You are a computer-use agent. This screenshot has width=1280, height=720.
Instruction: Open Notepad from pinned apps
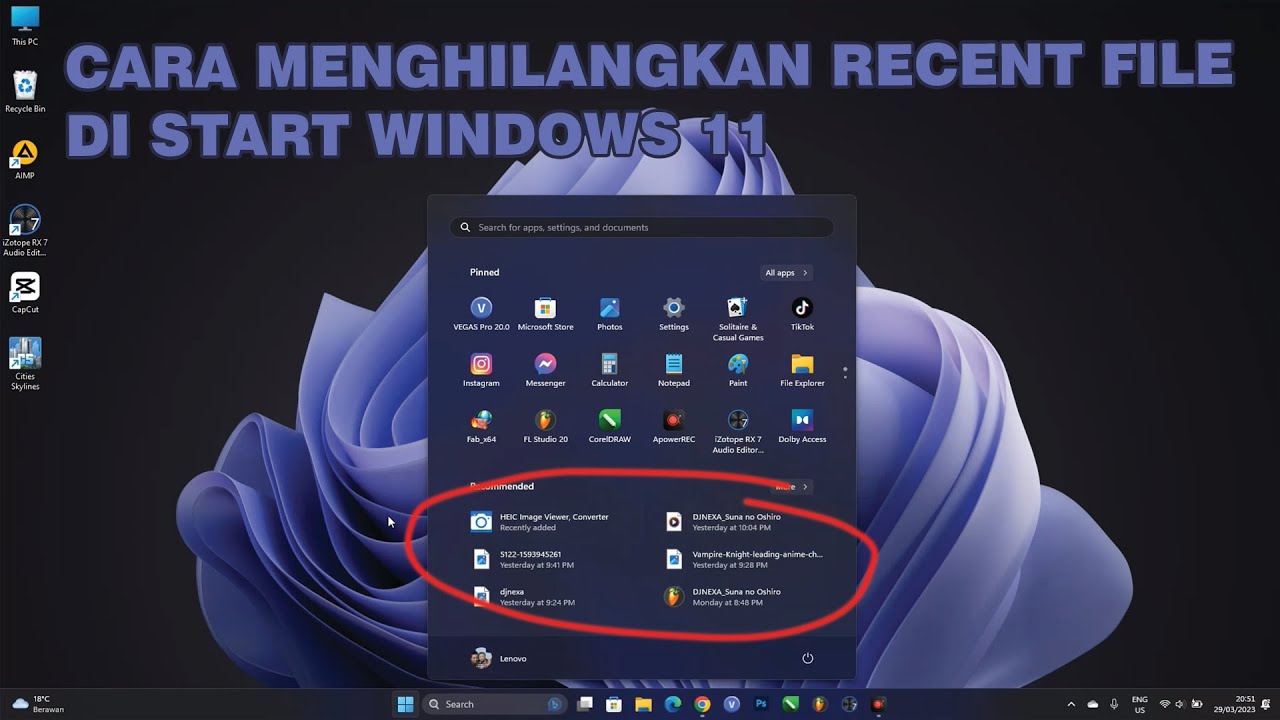point(674,370)
